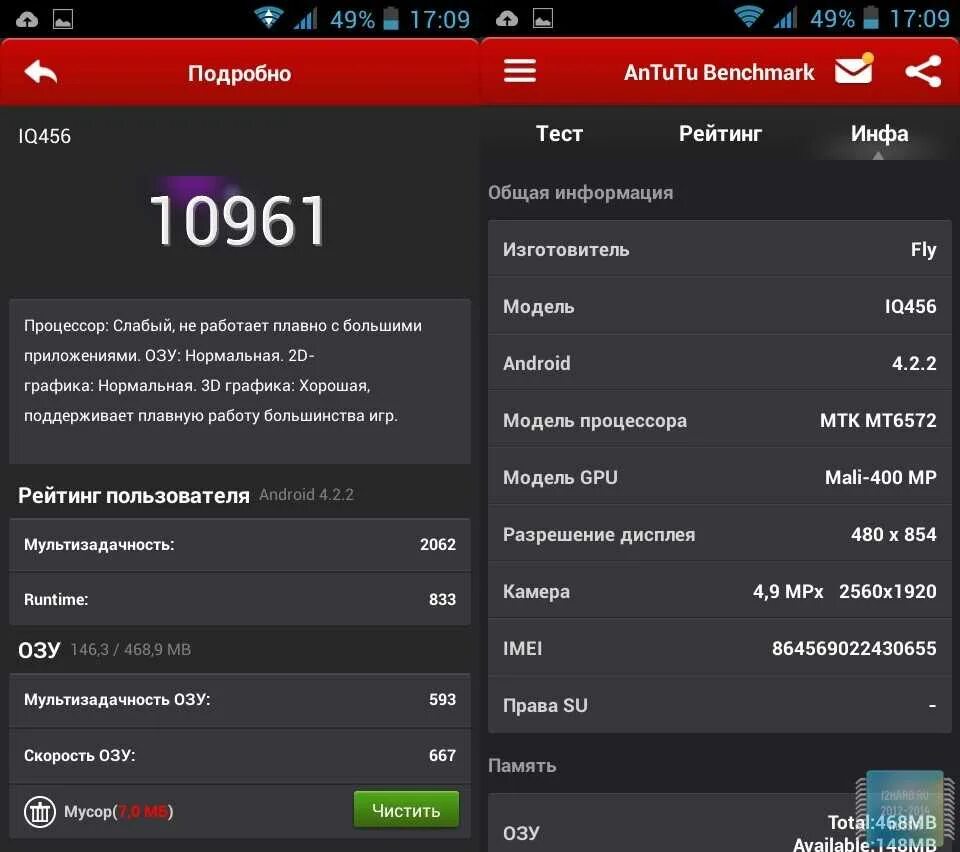Tap the Подробно title
The height and width of the screenshot is (852, 960).
tap(239, 73)
